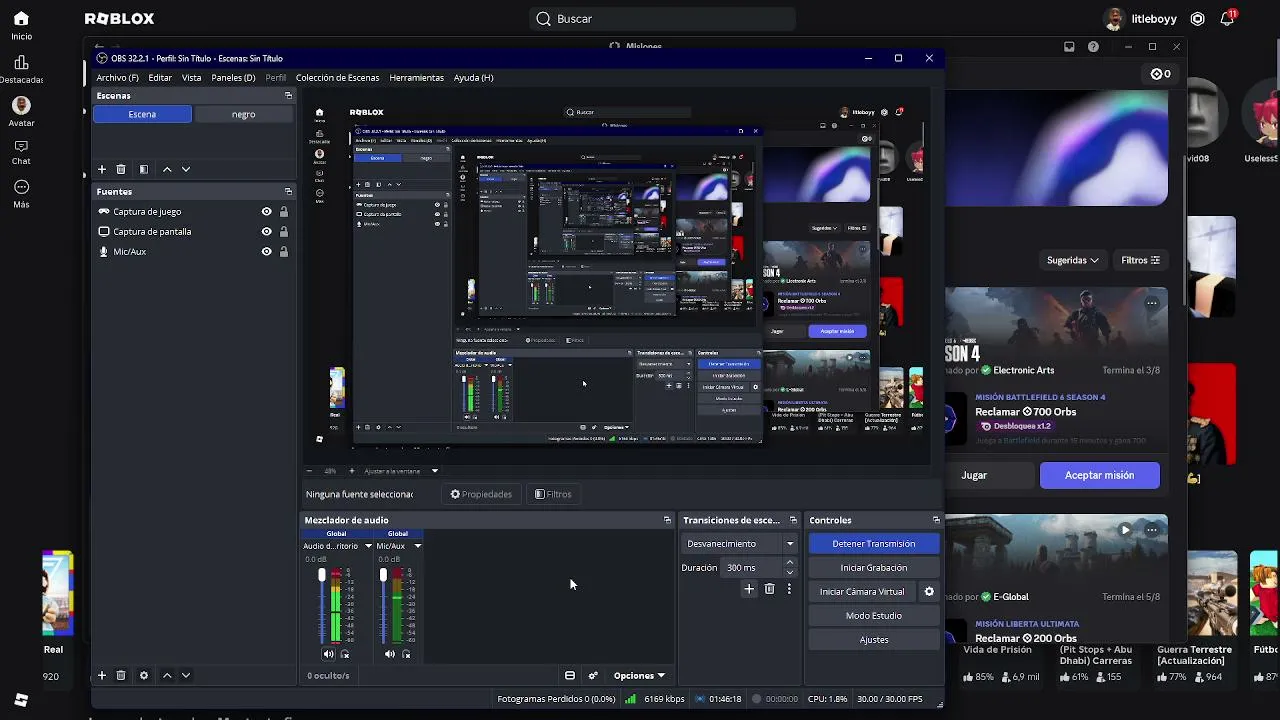Open the Mic/Aux mixer channel dropdown arrow

[417, 546]
